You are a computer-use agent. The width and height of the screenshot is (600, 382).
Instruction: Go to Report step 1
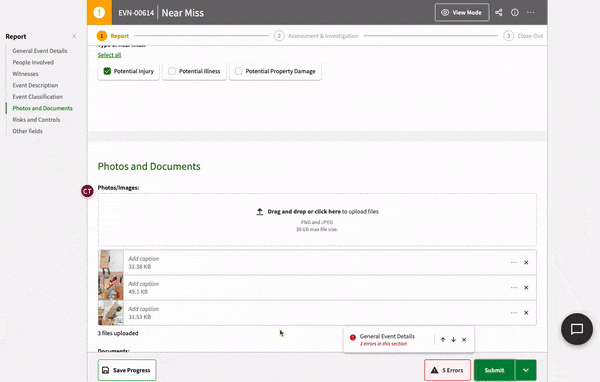(112, 36)
